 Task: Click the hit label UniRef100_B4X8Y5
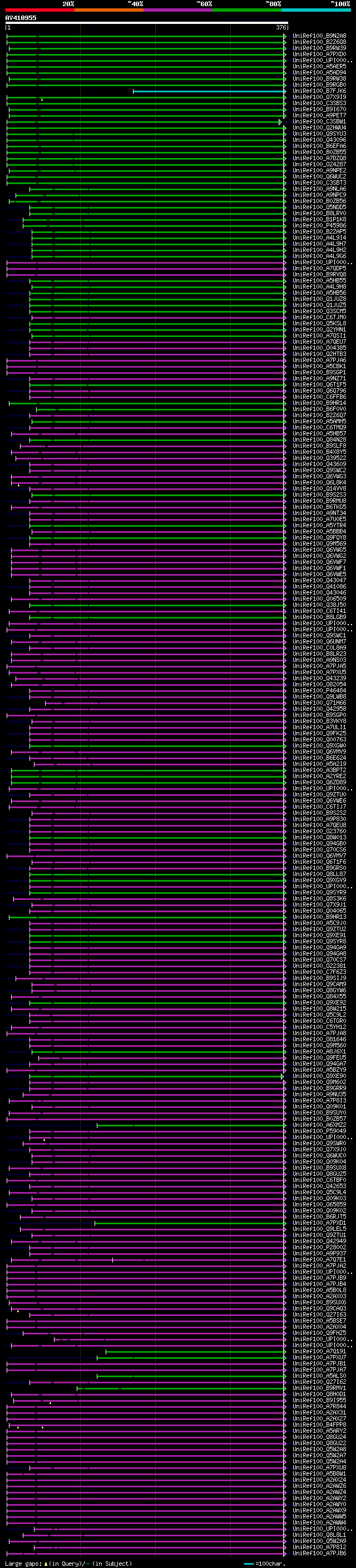pyautogui.click(x=319, y=452)
